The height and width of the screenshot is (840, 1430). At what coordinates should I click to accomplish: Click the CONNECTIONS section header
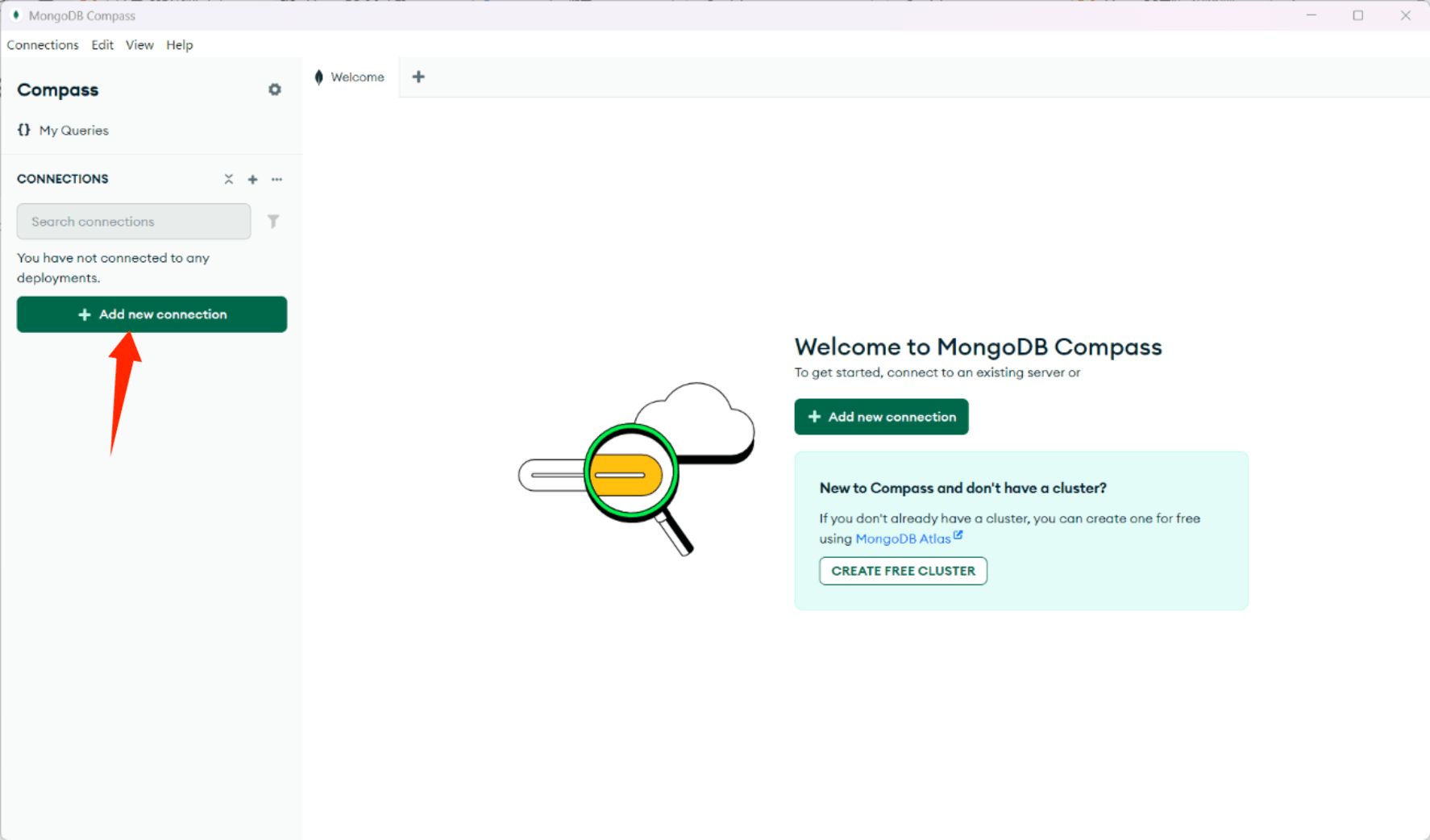pos(63,179)
